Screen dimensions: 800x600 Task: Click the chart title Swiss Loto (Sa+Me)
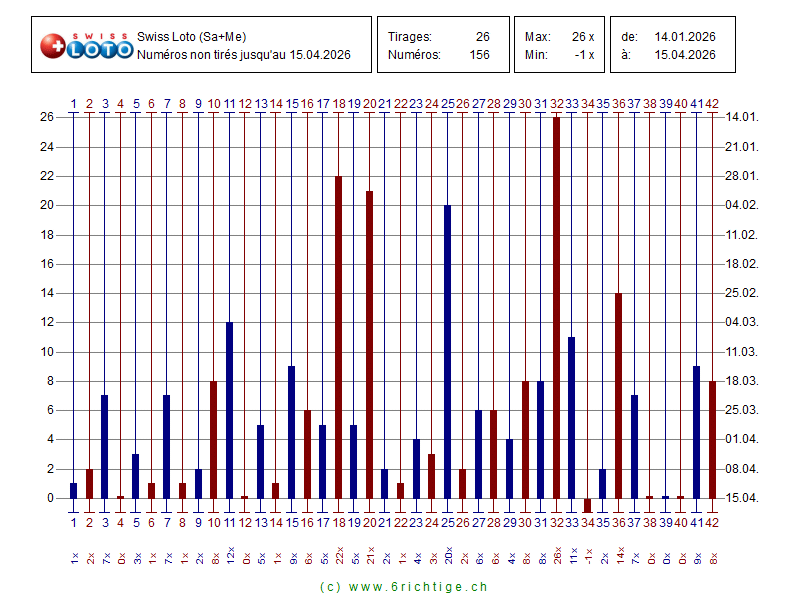[191, 37]
